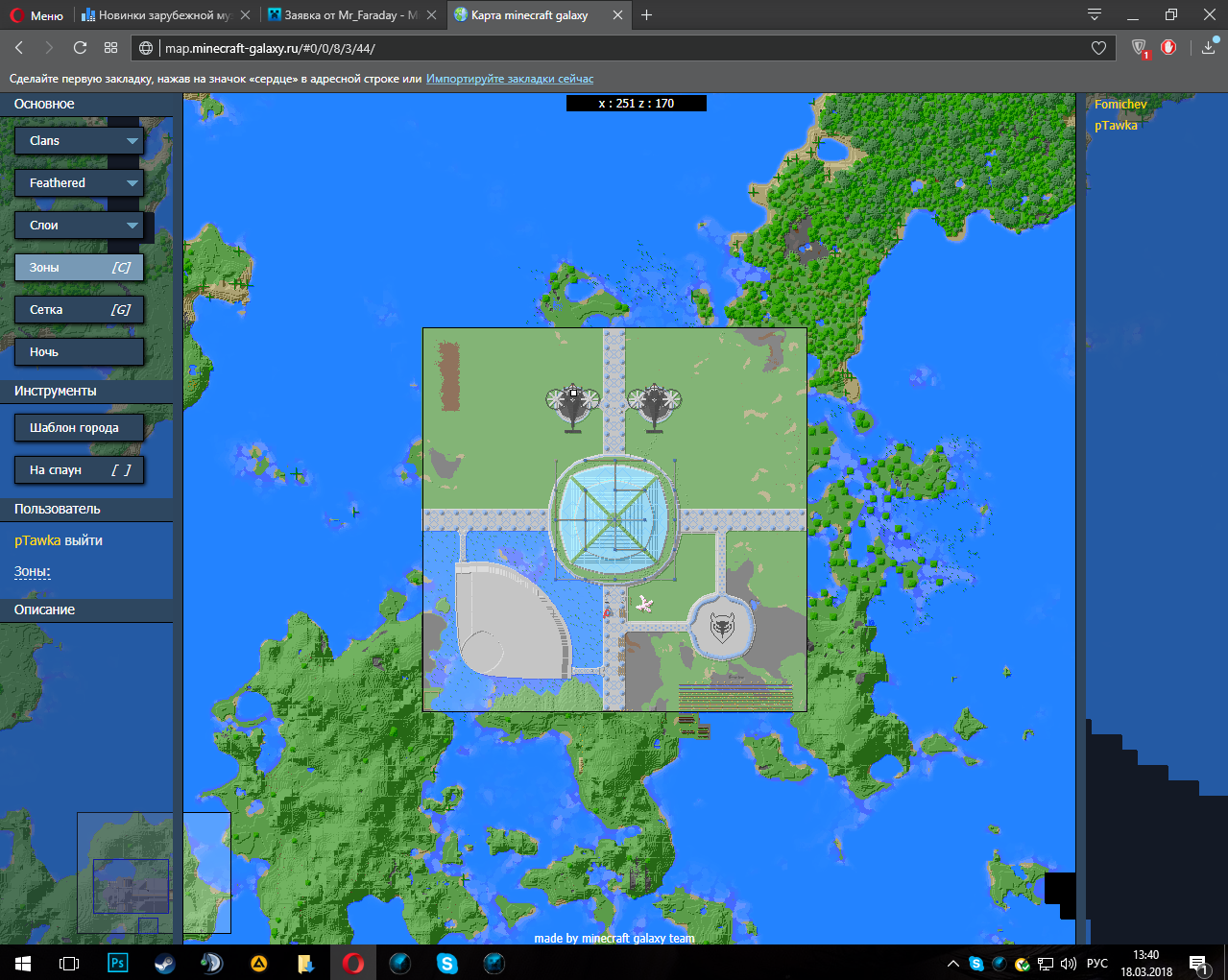Click the Шаблон города button
Screen dimensions: 1228x980
coord(79,428)
